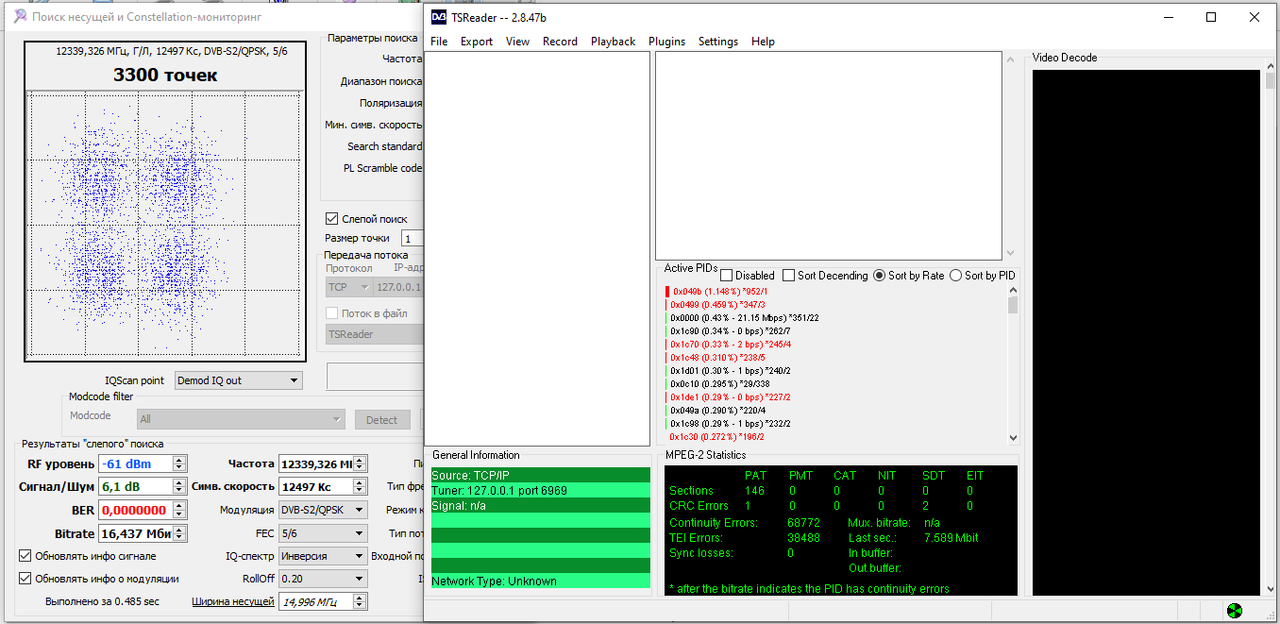Click the Частота frequency stepper arrows
Screen dimensions: 1280x624
(x=360, y=463)
